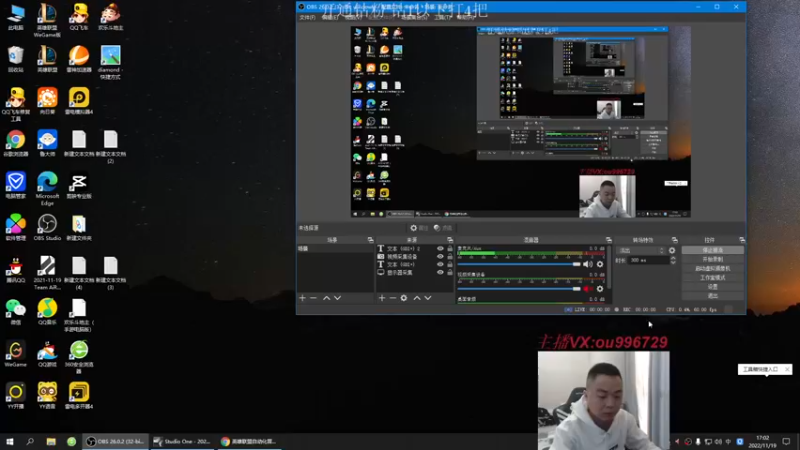Pop out the 转场特效 dock panel
Image resolution: width=800 pixels, height=450 pixels.
(674, 240)
